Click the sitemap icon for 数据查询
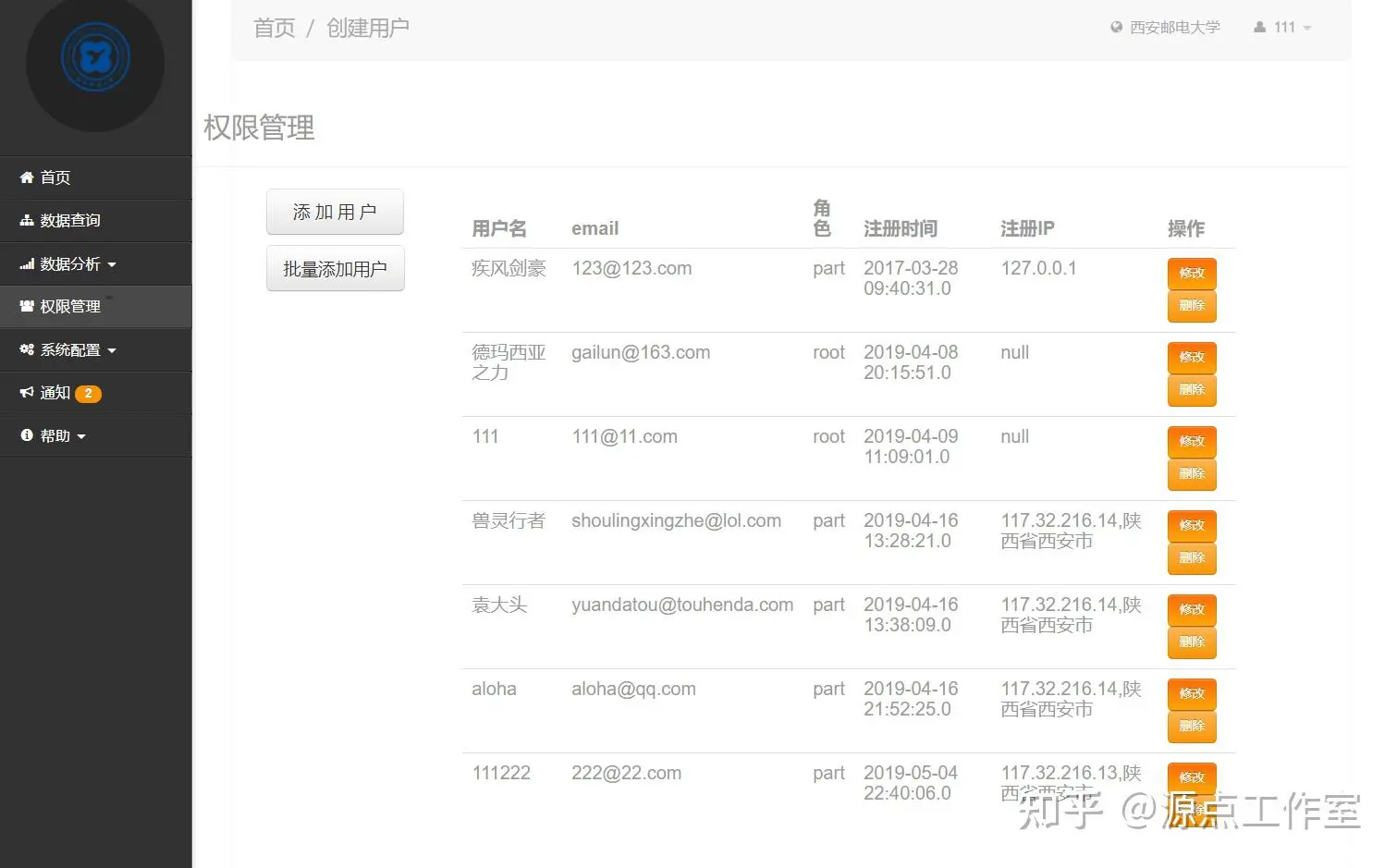Image resolution: width=1397 pixels, height=868 pixels. [27, 220]
